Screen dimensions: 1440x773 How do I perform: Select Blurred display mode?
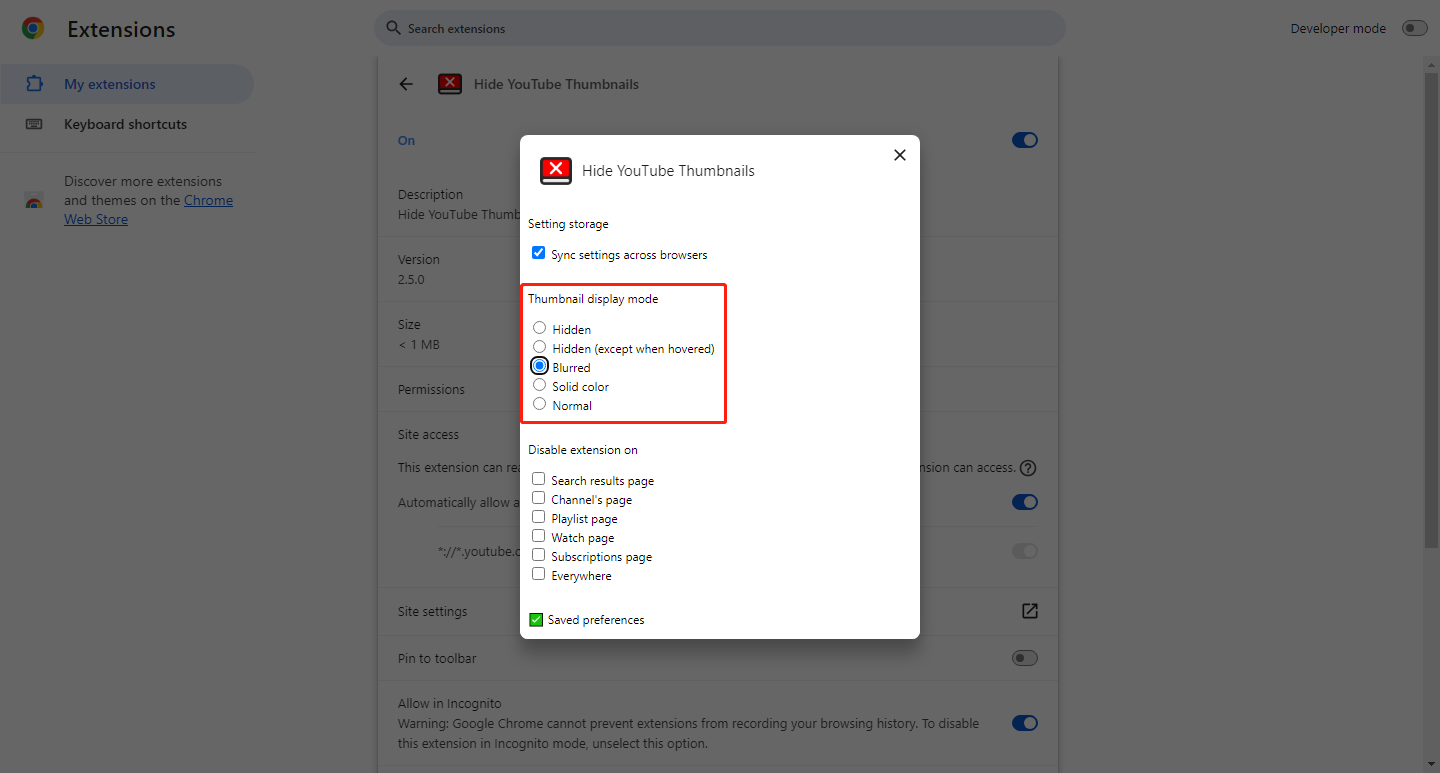coord(540,366)
